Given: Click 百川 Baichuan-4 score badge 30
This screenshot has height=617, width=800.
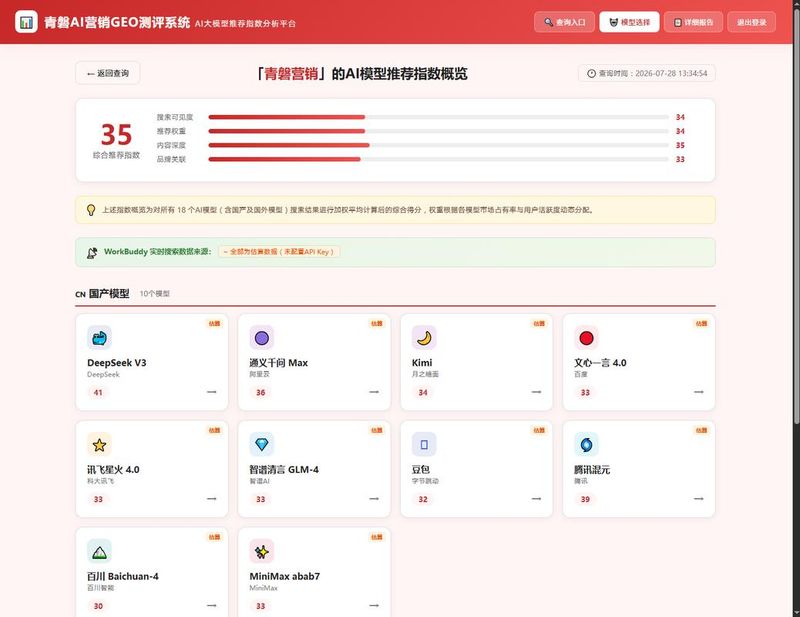Looking at the screenshot, I should coord(98,606).
